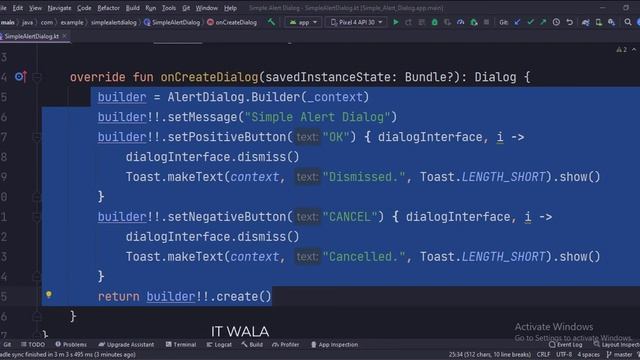
Task: Open the App Inspection tool window
Action: pos(334,344)
